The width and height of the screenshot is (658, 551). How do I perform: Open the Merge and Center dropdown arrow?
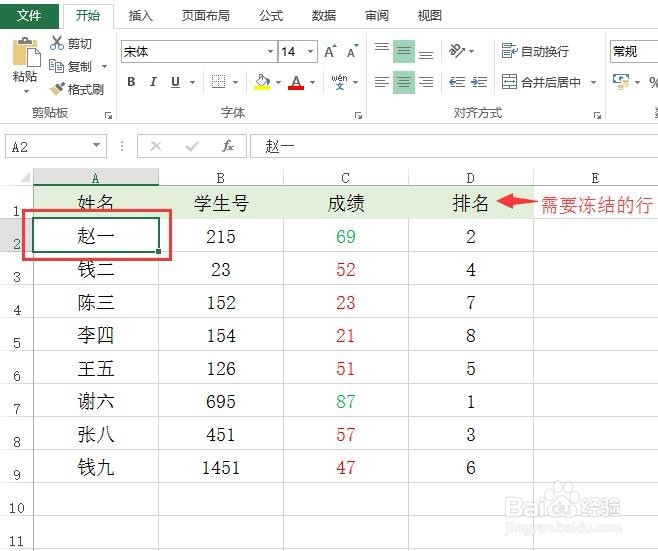pyautogui.click(x=593, y=82)
